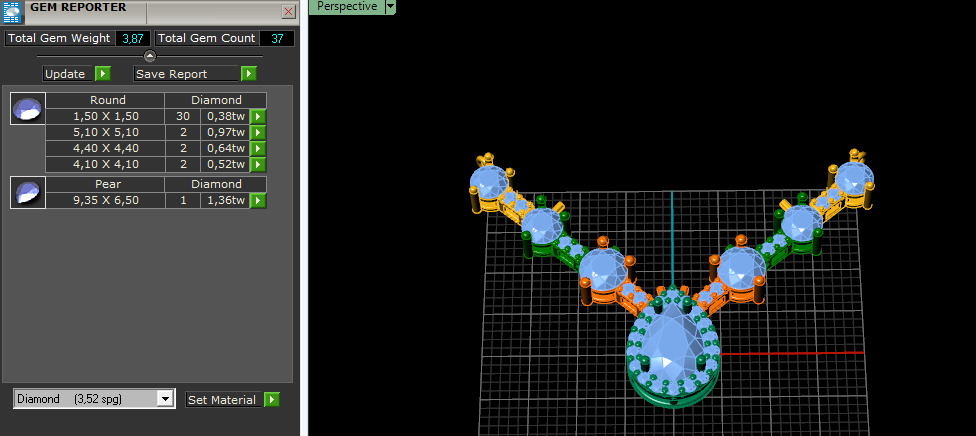Select the 1,50 X 1,50 size cell
Image resolution: width=976 pixels, height=436 pixels.
(105, 116)
